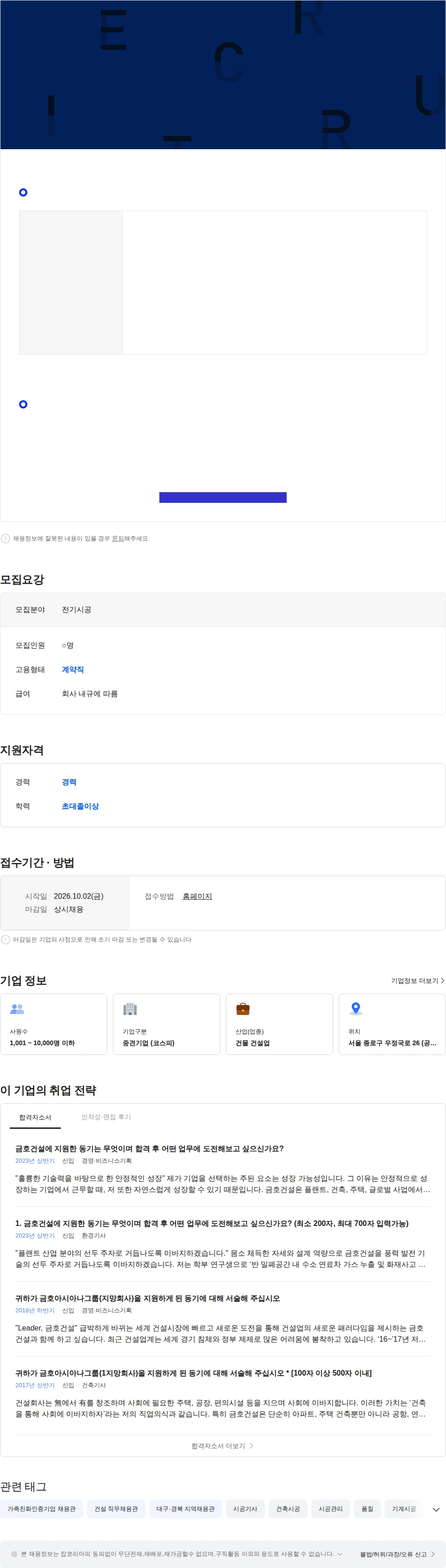The height and width of the screenshot is (1568, 446).
Task: Click the 경력 experience link
Action: coord(69,782)
